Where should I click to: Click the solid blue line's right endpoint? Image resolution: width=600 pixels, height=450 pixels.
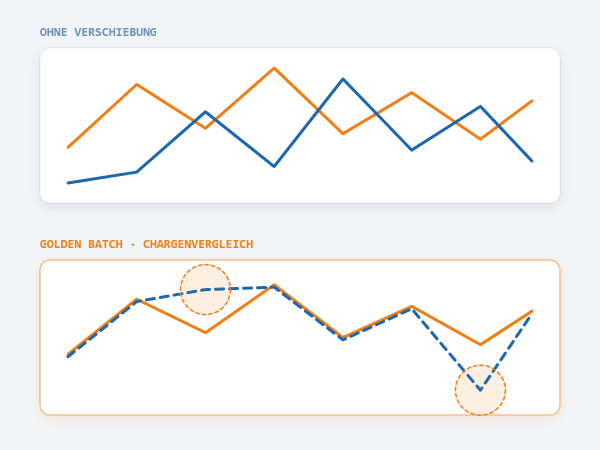click(x=532, y=161)
